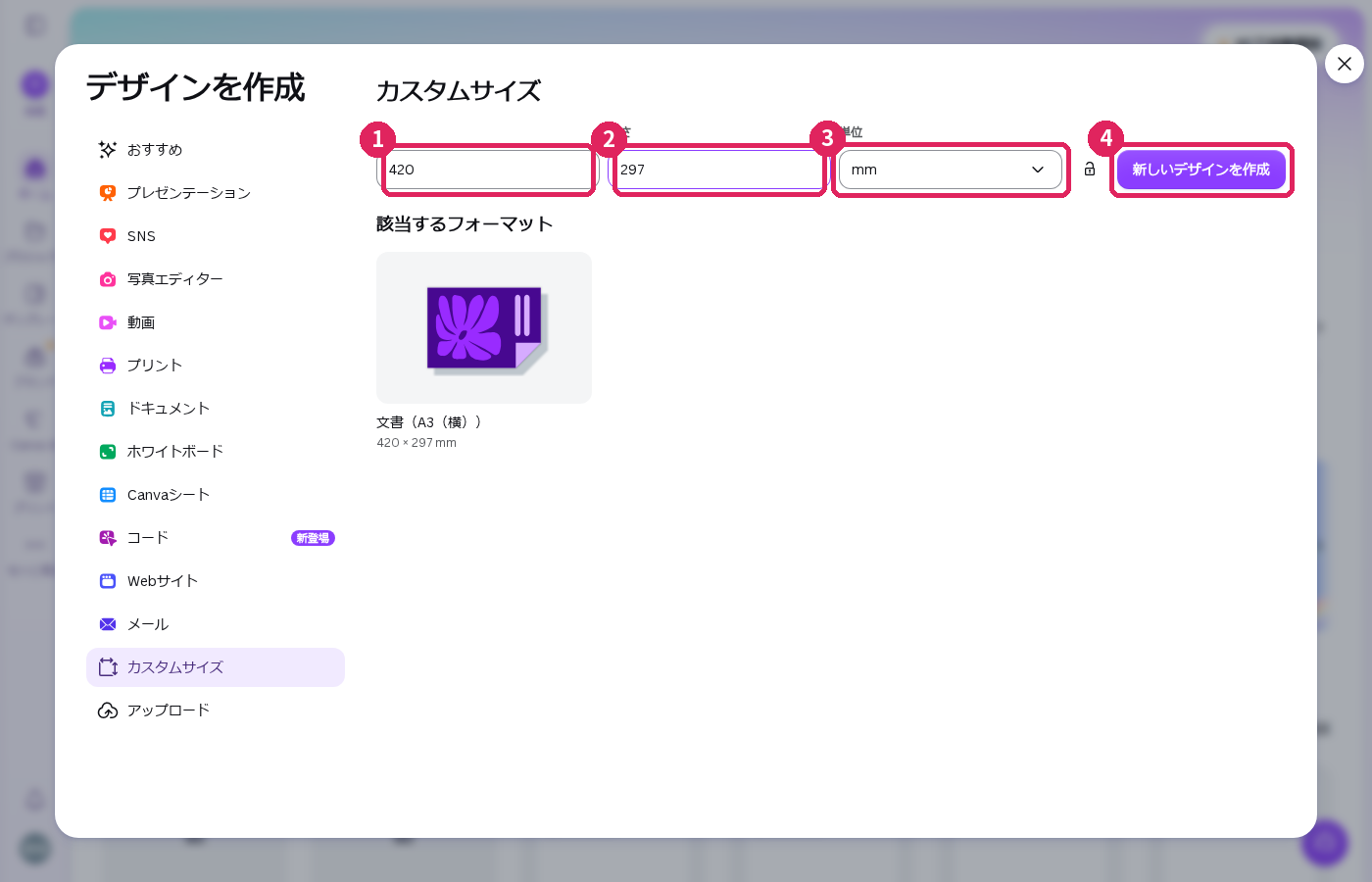
Task: Select Canvaシート in the sidebar
Action: 216,495
